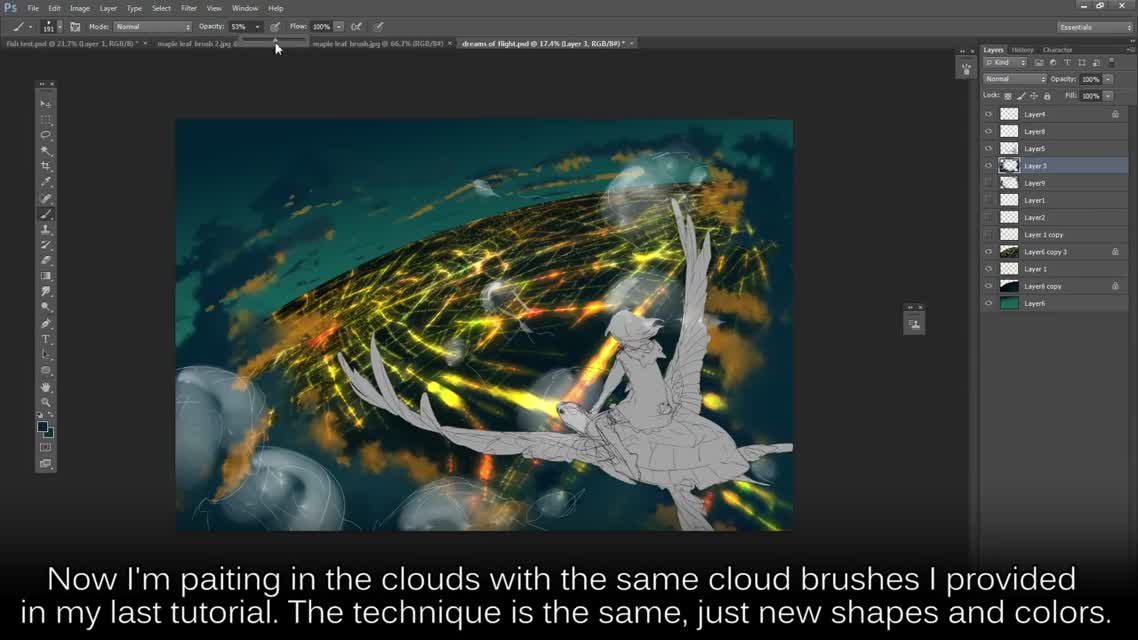
Task: Open the Filter menu
Action: 189,9
